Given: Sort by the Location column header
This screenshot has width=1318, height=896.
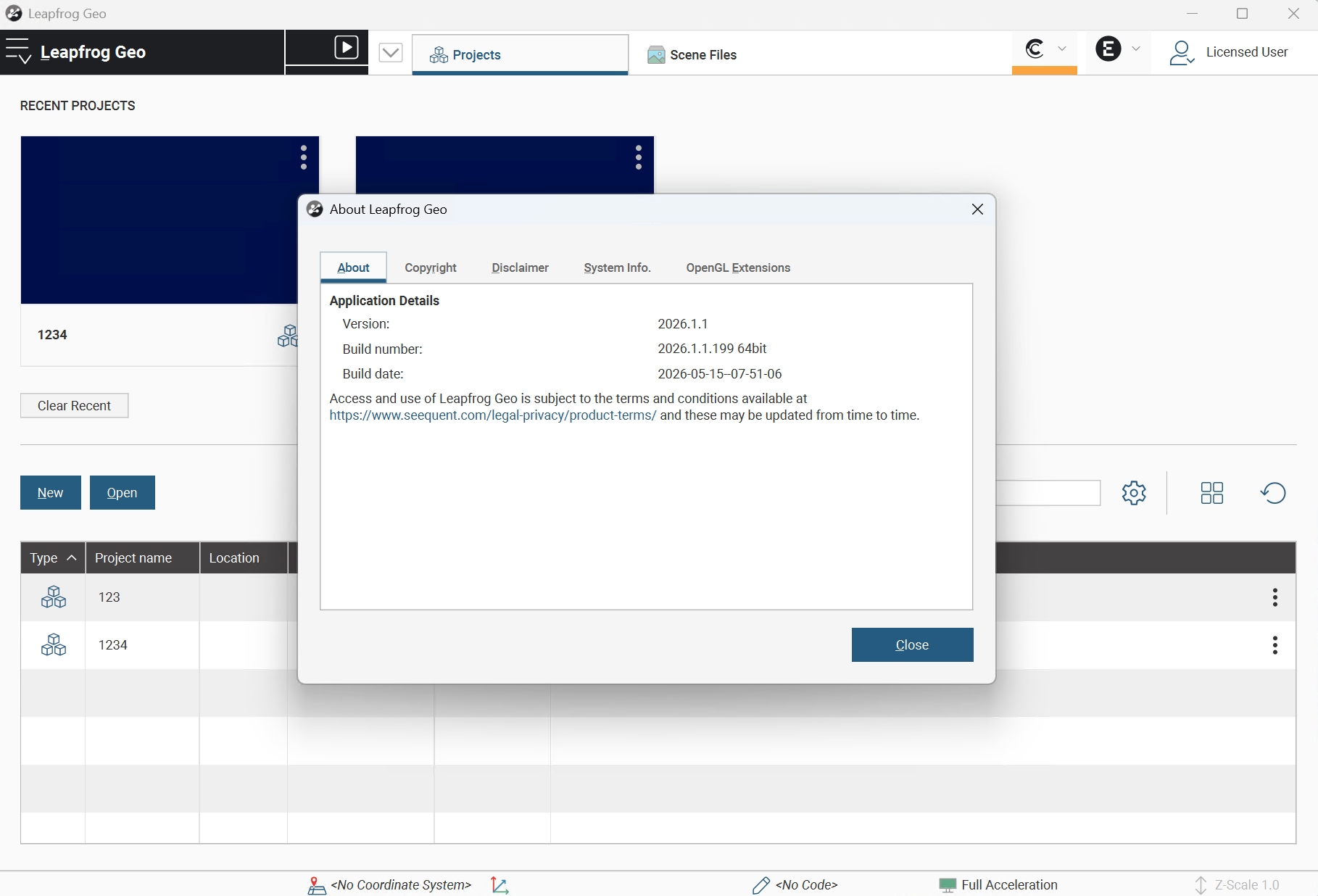Looking at the screenshot, I should point(244,558).
